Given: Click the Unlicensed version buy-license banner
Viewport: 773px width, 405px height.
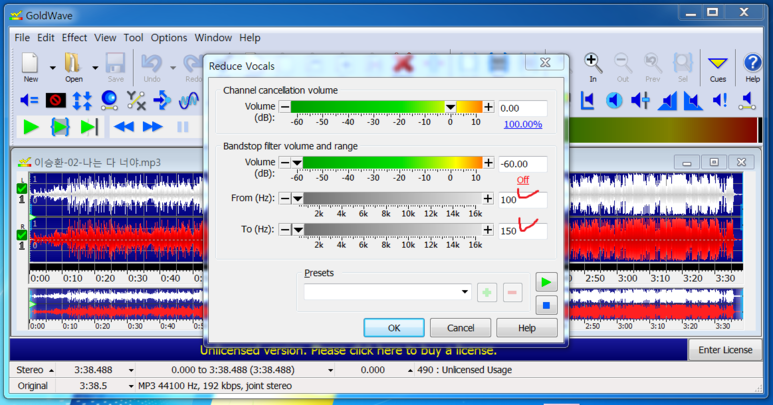Looking at the screenshot, I should pos(348,350).
